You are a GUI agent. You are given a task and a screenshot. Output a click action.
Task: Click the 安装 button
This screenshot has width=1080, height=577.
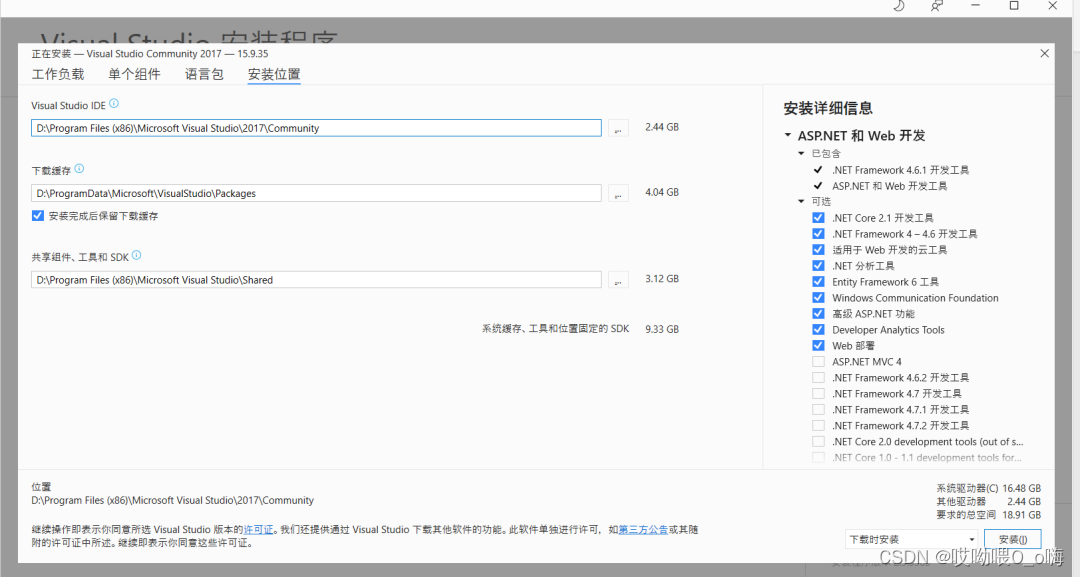[1012, 539]
